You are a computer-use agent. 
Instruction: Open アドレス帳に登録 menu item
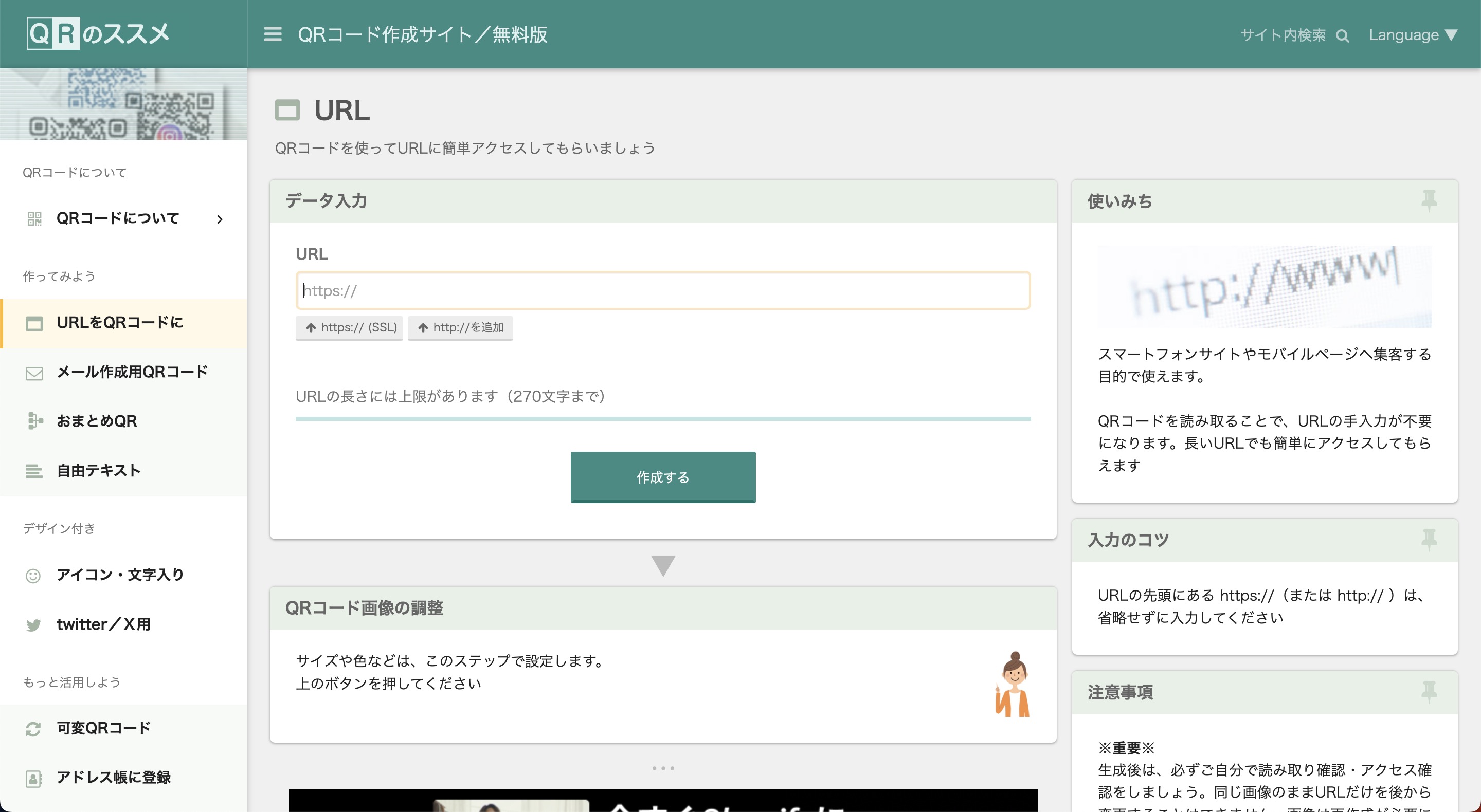pos(113,778)
